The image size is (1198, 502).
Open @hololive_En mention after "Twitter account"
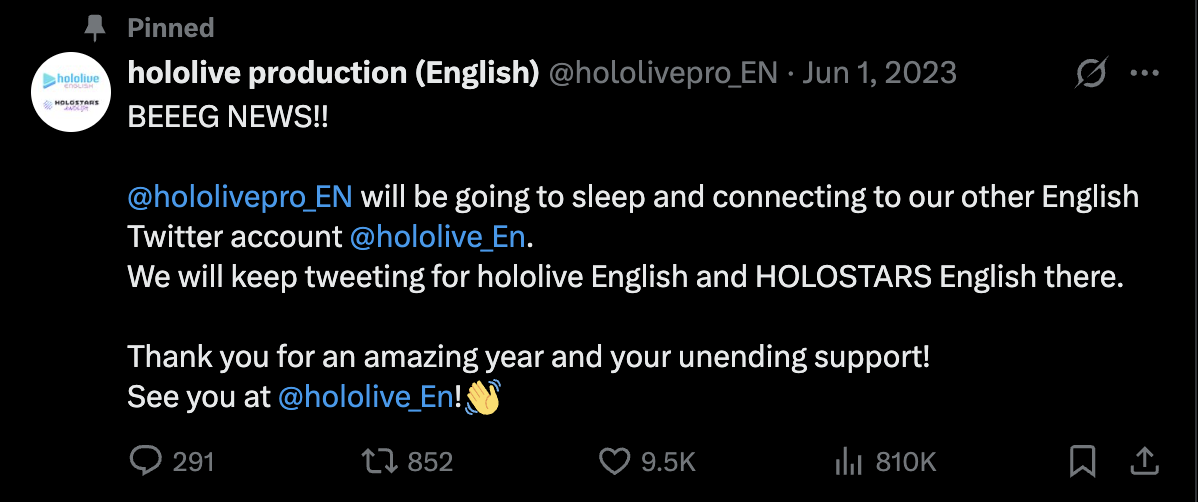tap(437, 236)
